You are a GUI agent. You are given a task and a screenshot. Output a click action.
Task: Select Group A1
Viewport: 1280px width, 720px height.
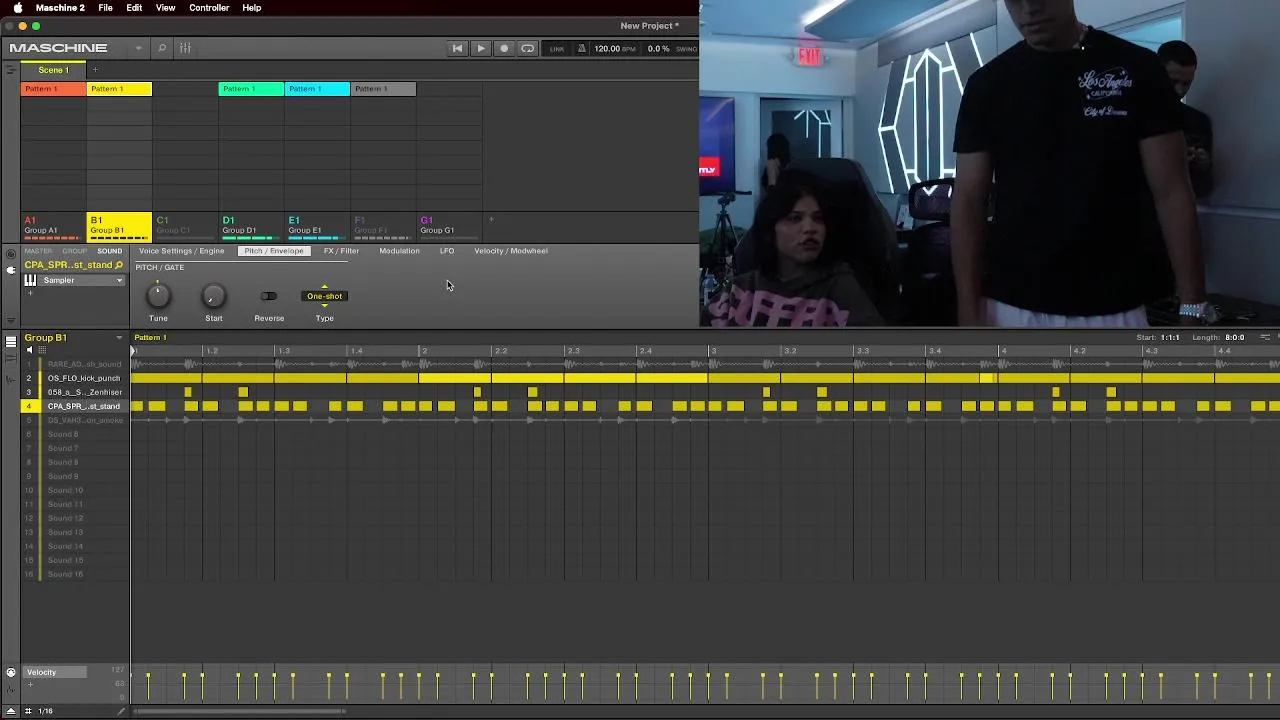pyautogui.click(x=53, y=226)
